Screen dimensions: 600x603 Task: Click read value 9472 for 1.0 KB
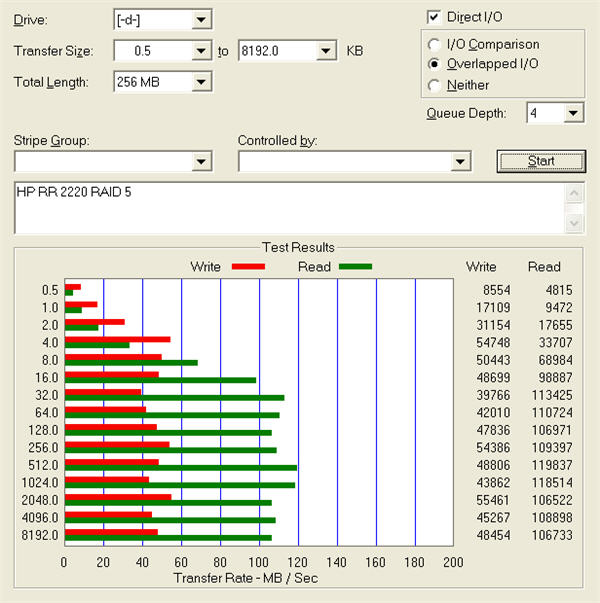[x=559, y=307]
